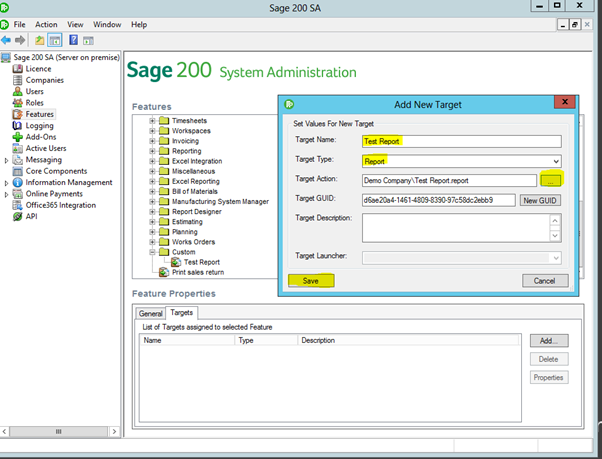Click the Forward arrow toolbar icon
The width and height of the screenshot is (602, 459).
(20, 40)
